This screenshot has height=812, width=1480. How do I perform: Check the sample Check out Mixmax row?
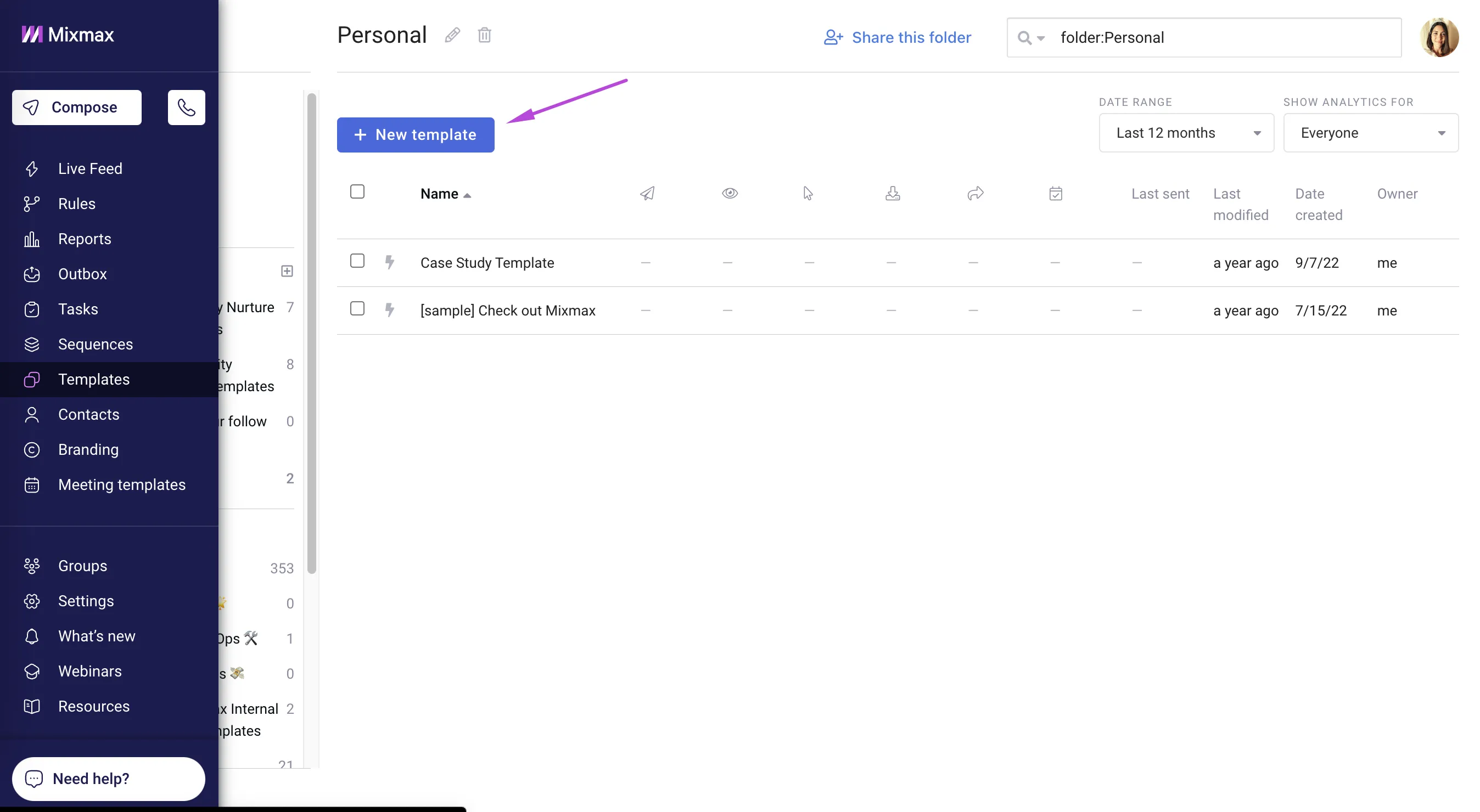tap(357, 308)
